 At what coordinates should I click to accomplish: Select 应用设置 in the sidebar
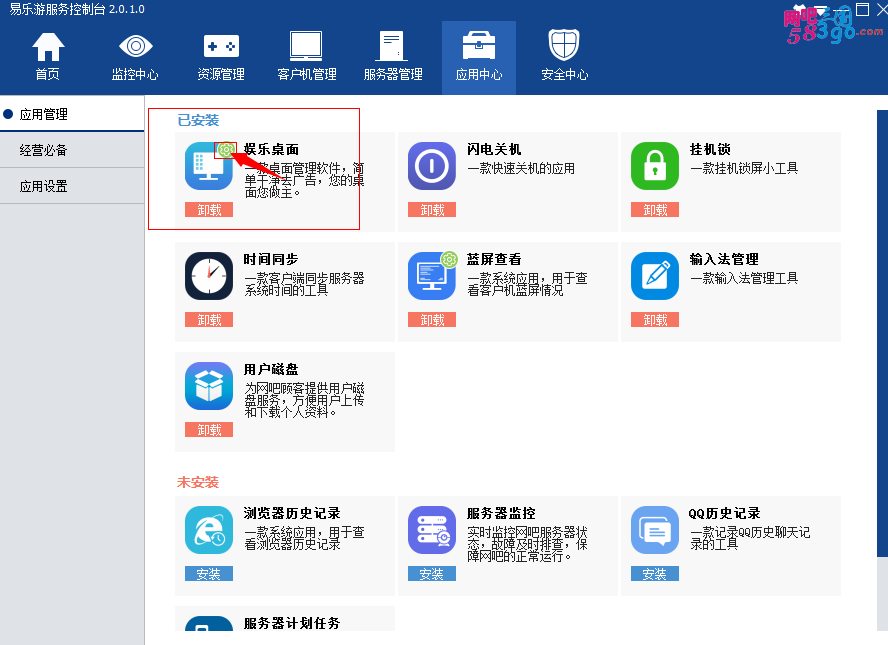72,186
